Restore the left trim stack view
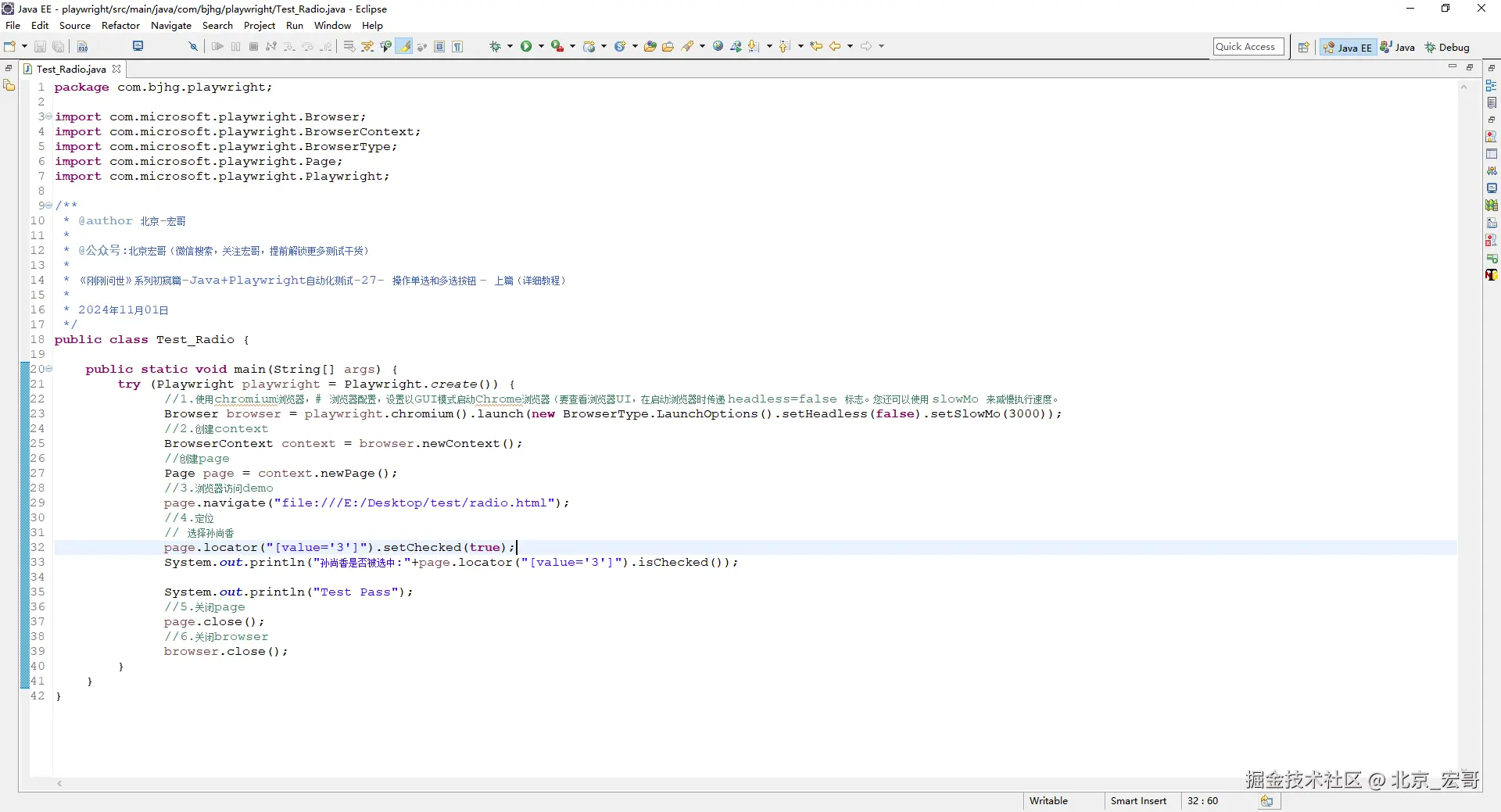The image size is (1501, 812). 9,68
